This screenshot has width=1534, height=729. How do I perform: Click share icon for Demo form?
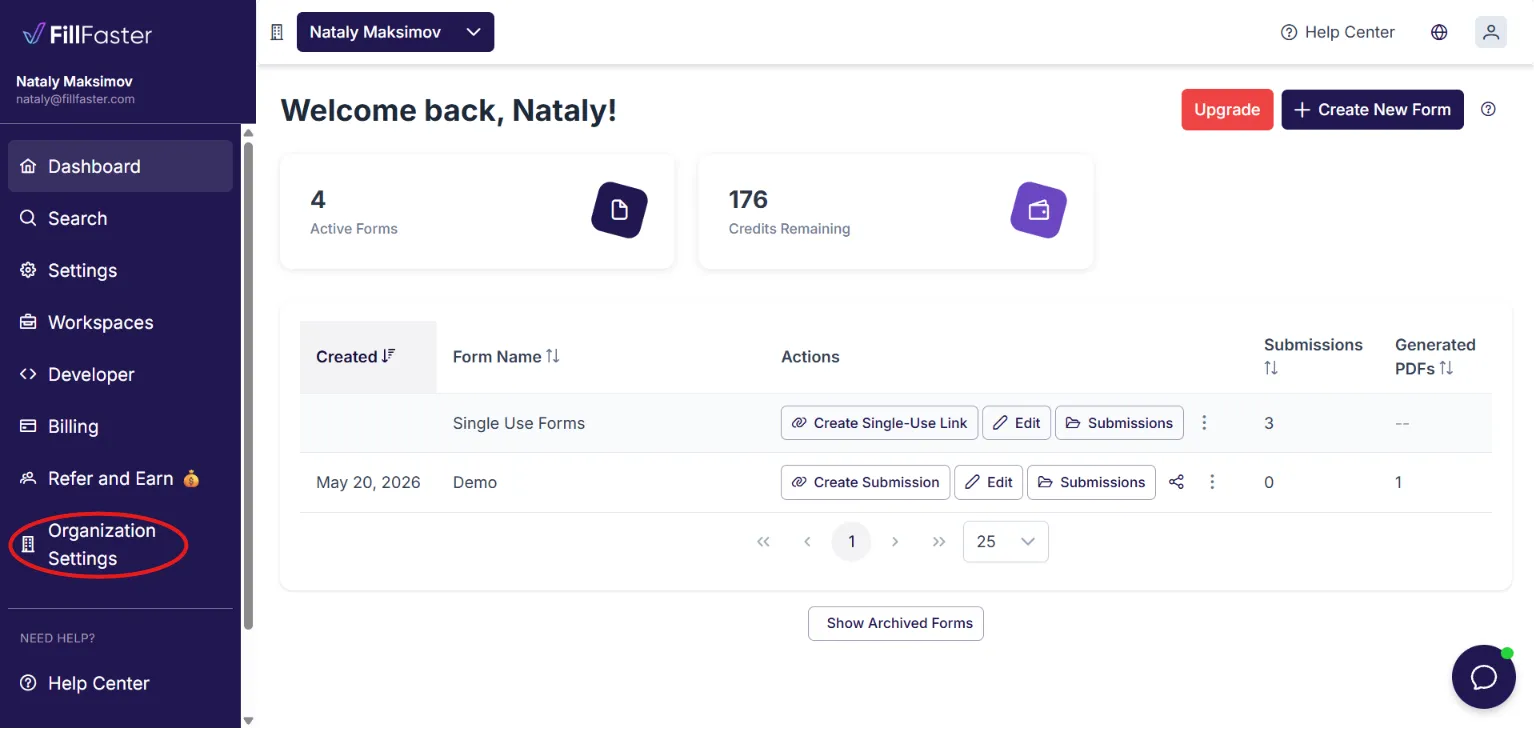click(1177, 482)
